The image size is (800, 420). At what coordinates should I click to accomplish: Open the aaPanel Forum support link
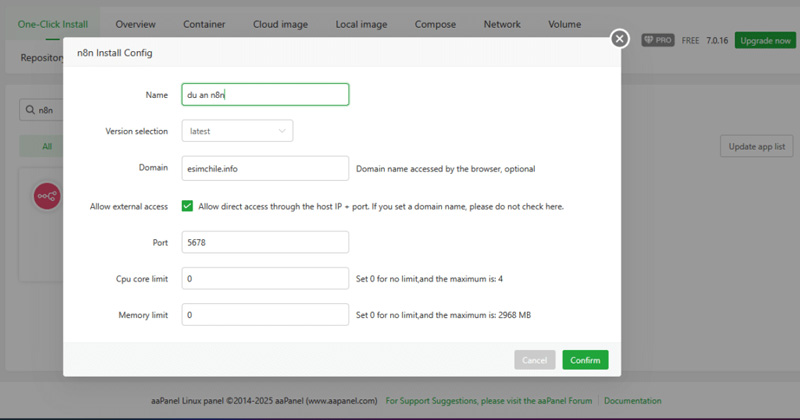tap(489, 401)
